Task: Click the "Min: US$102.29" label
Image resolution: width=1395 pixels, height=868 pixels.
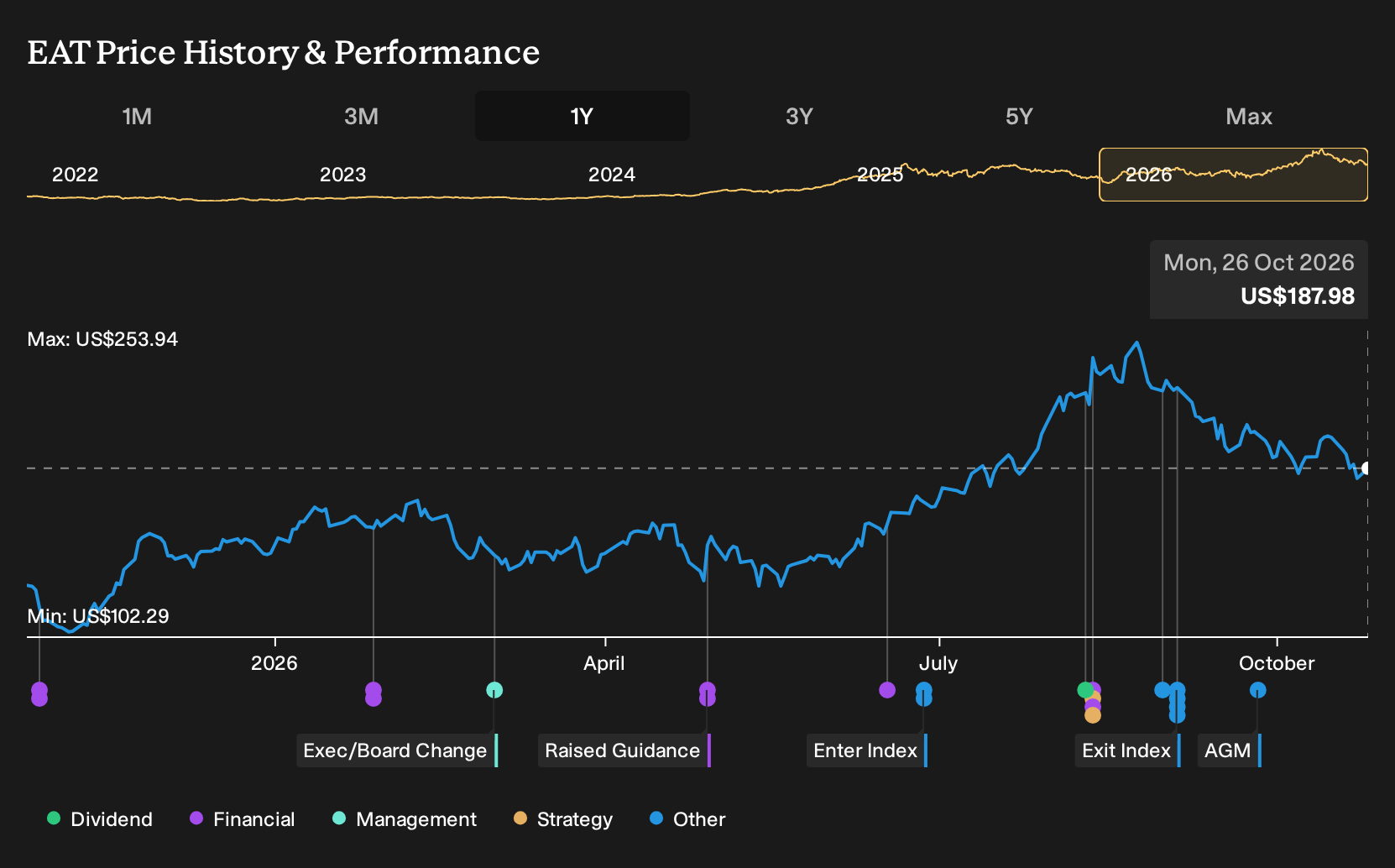Action: [x=98, y=616]
